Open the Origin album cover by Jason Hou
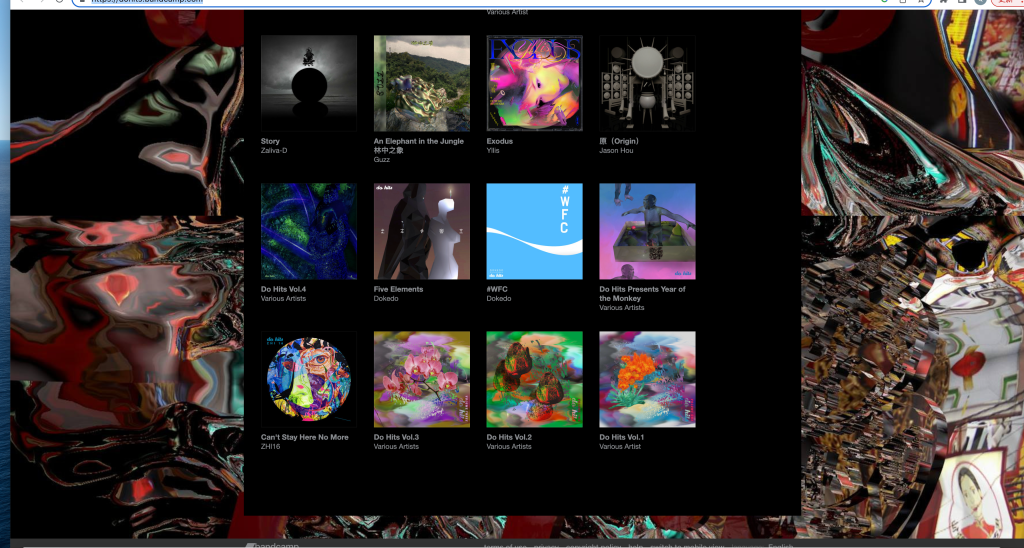1024x548 pixels. click(x=647, y=83)
